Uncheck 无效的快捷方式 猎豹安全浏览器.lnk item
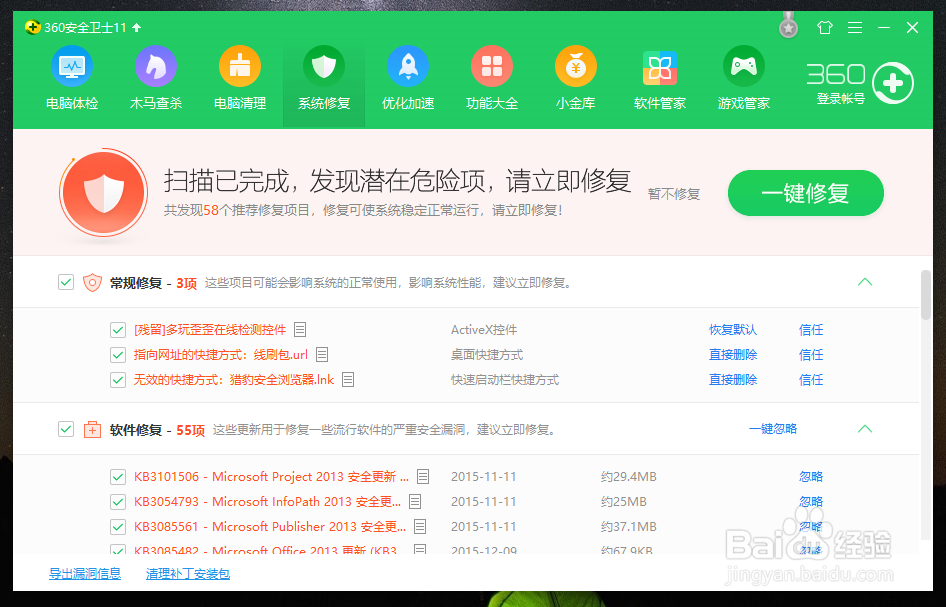Image resolution: width=946 pixels, height=607 pixels. click(118, 380)
